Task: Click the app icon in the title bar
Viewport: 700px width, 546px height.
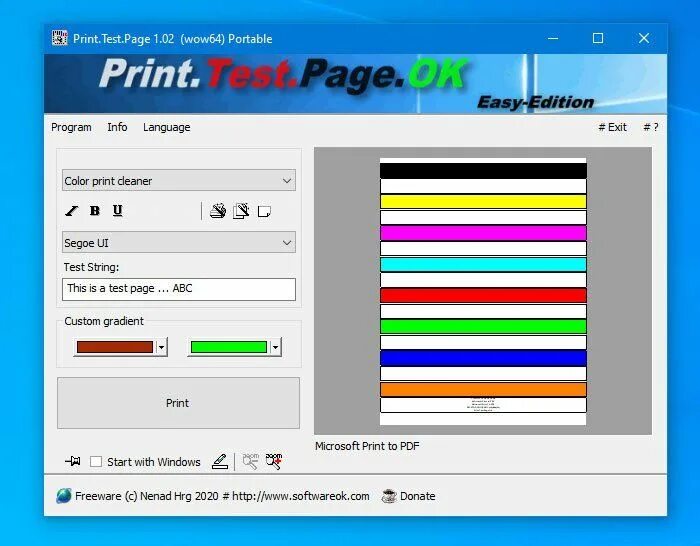Action: (x=59, y=38)
